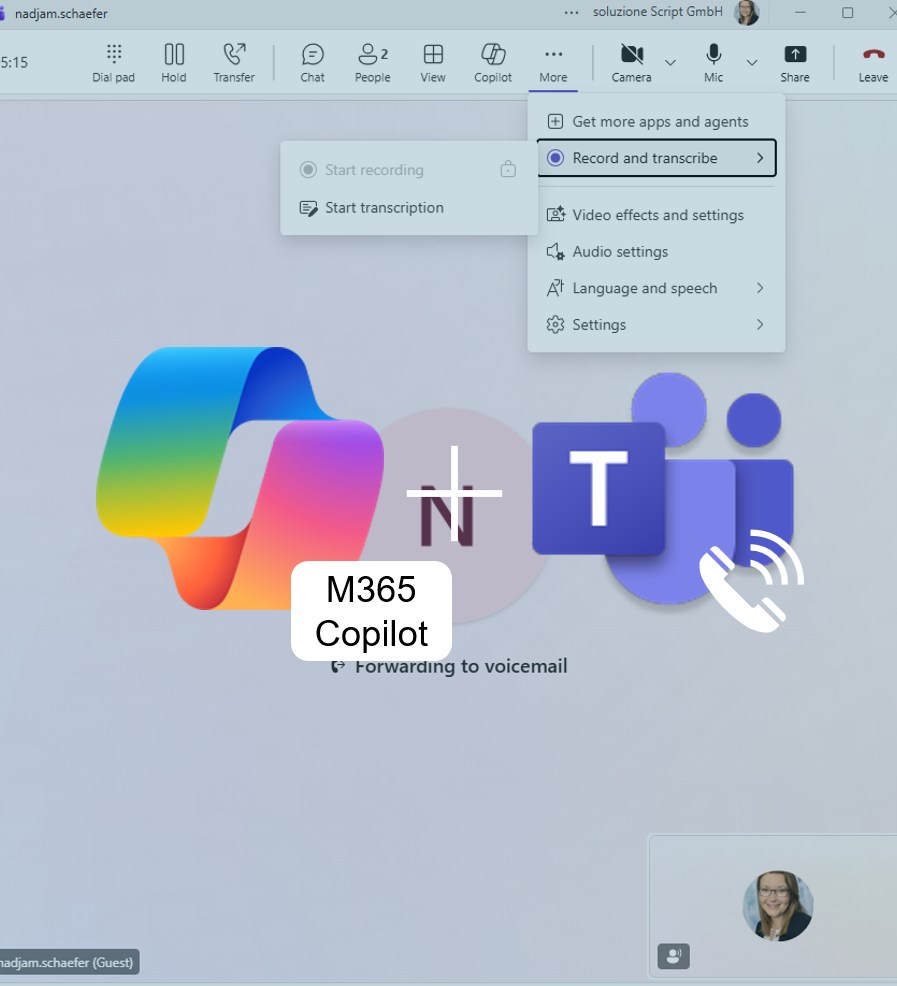Launch Copilot from the toolbar

point(493,62)
